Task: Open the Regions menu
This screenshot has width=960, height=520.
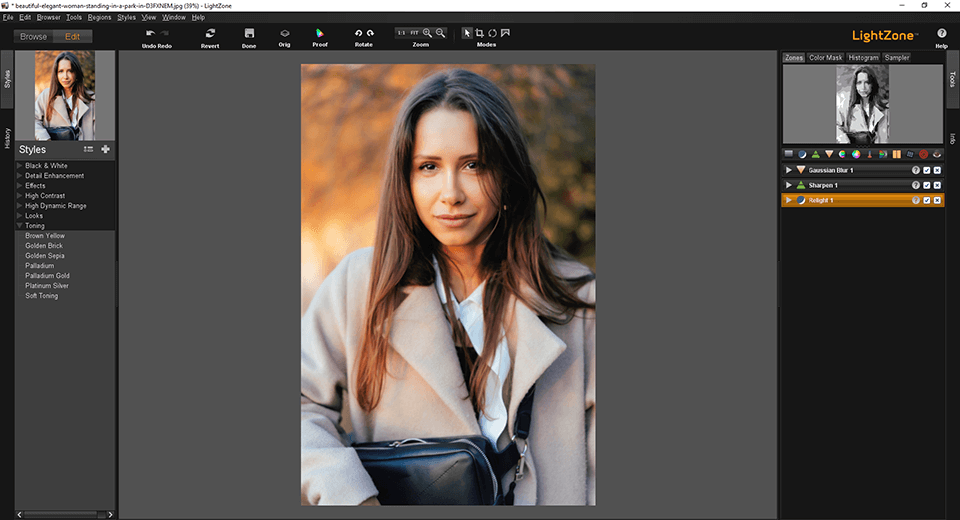Action: pyautogui.click(x=99, y=17)
